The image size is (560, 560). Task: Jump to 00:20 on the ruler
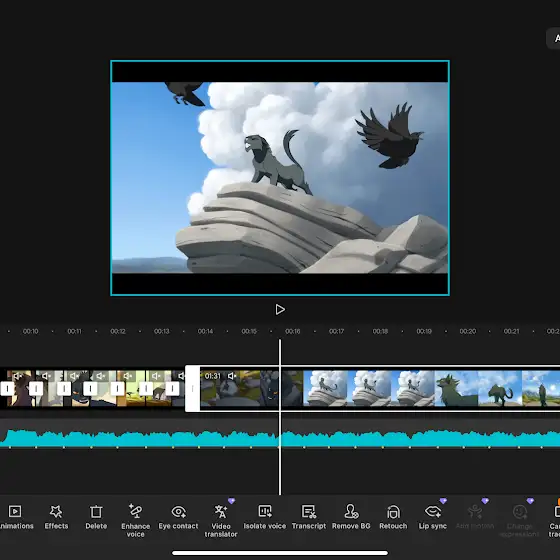[x=468, y=331]
